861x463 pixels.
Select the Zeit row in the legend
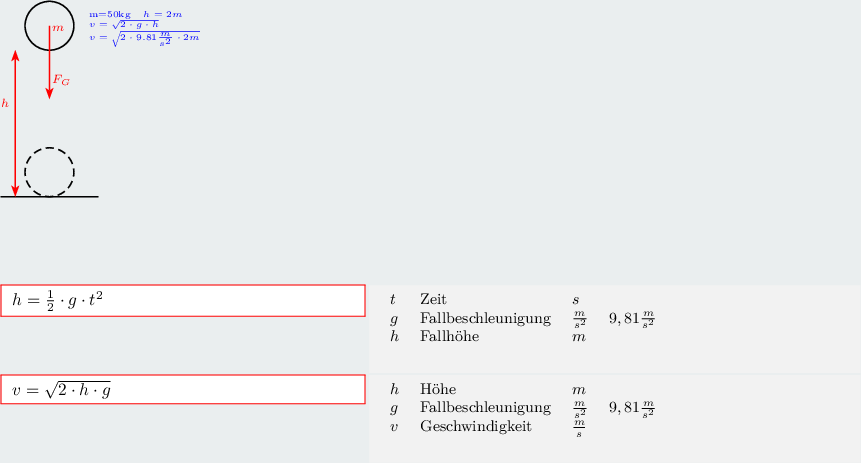pos(485,299)
